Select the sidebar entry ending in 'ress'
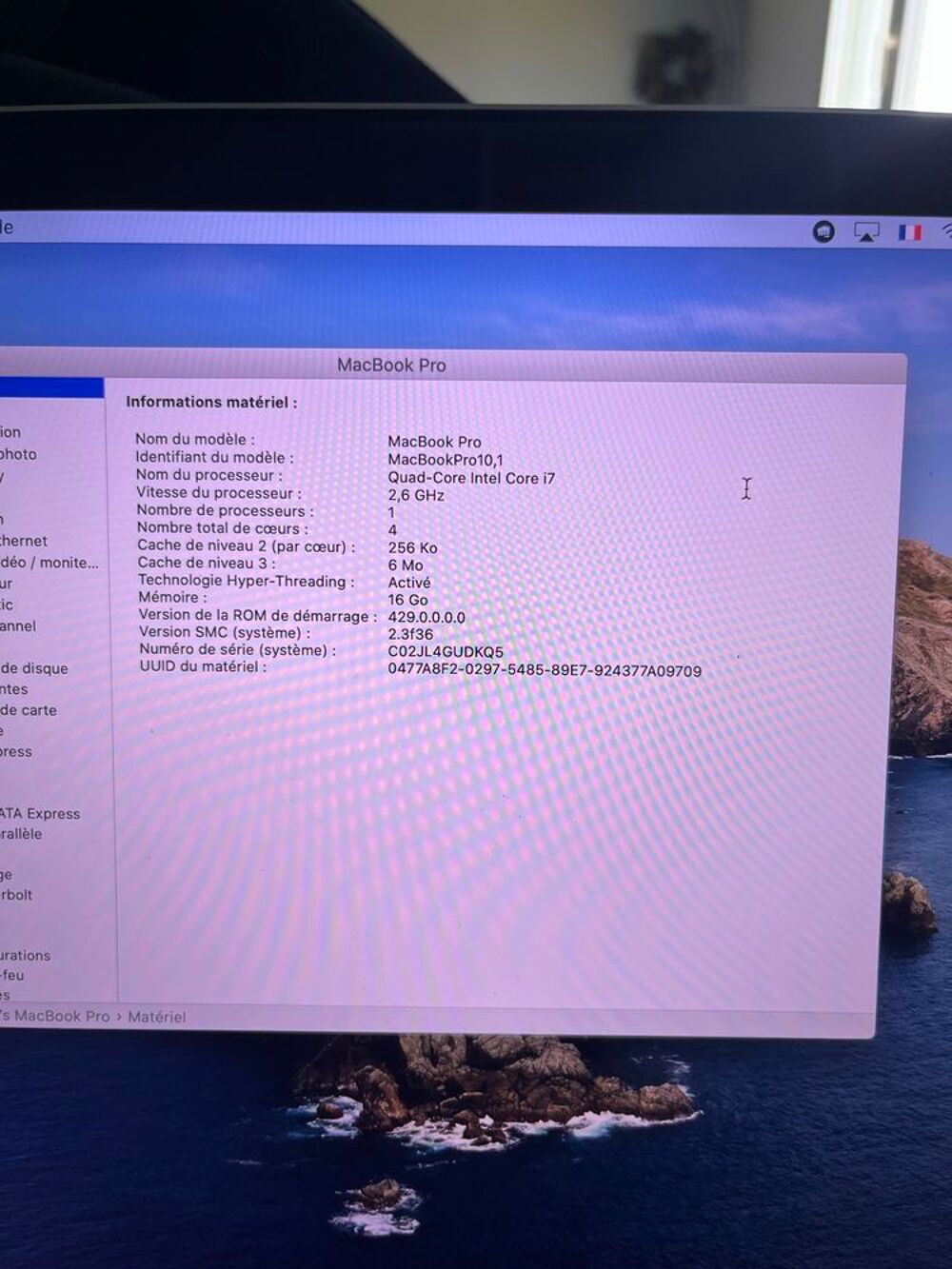This screenshot has width=952, height=1269. 16,752
